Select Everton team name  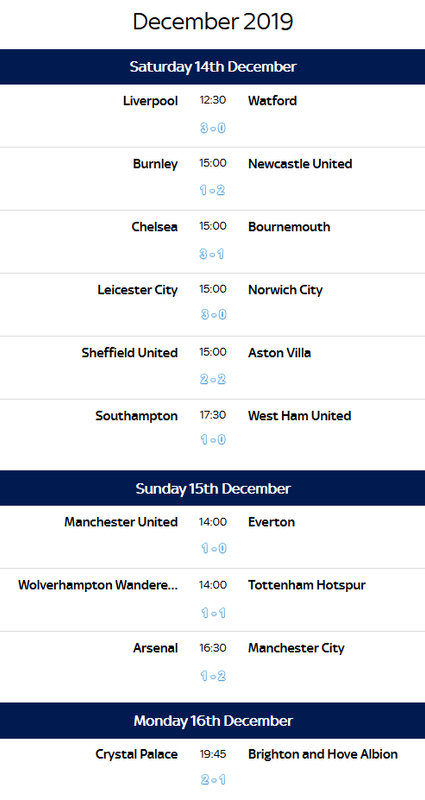point(271,522)
